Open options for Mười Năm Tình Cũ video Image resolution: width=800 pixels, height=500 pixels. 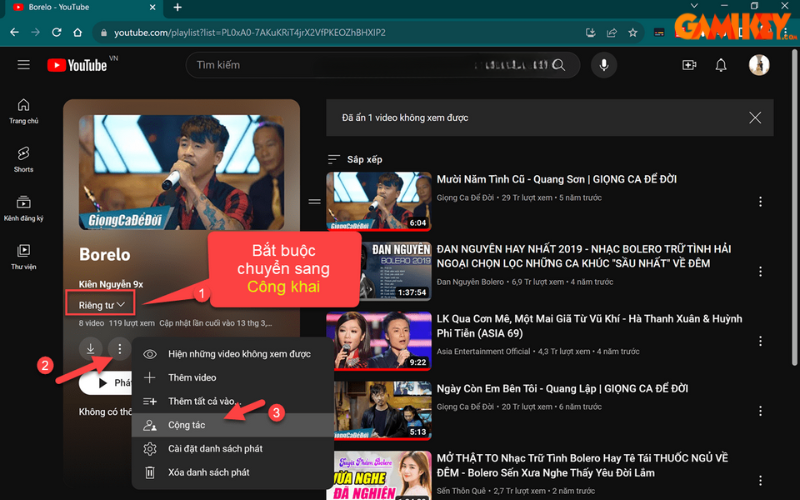tap(760, 202)
